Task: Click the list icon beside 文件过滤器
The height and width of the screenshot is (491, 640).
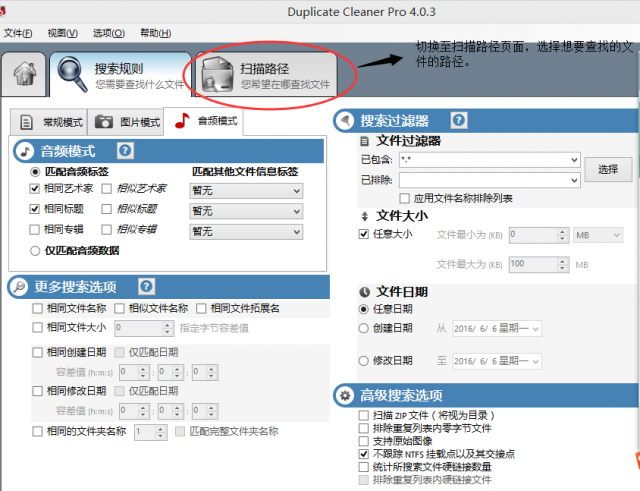Action: click(x=364, y=142)
